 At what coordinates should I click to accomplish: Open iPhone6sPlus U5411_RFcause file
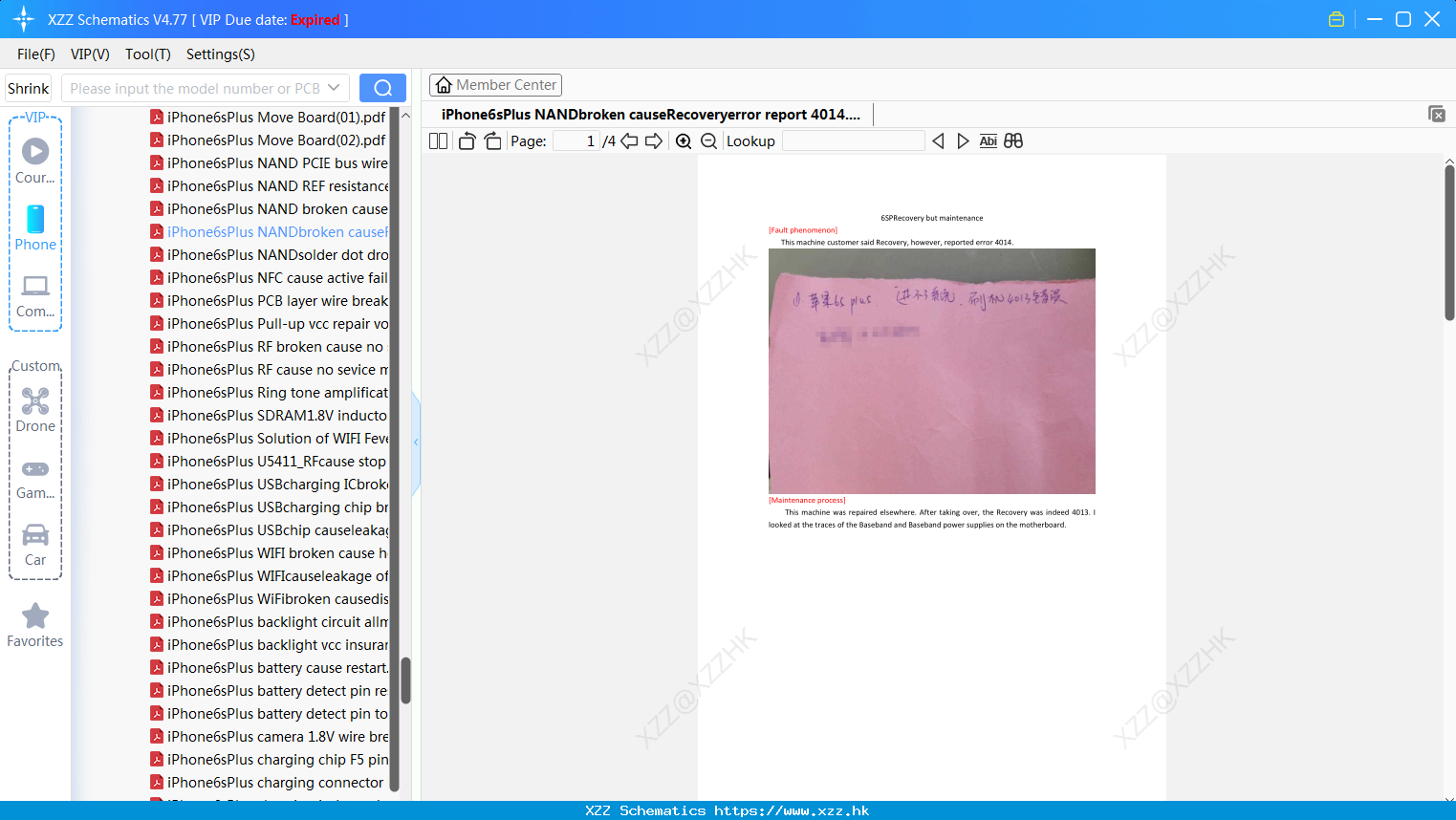[x=269, y=462]
